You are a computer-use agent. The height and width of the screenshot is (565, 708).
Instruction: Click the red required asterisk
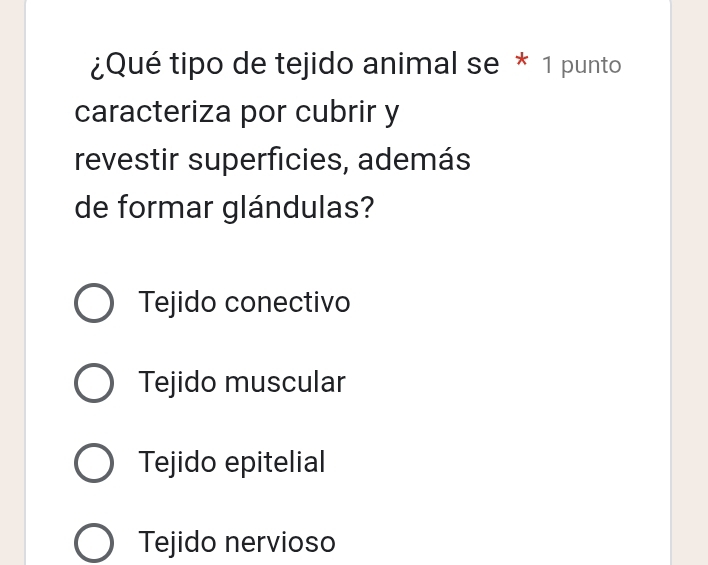pos(521,66)
